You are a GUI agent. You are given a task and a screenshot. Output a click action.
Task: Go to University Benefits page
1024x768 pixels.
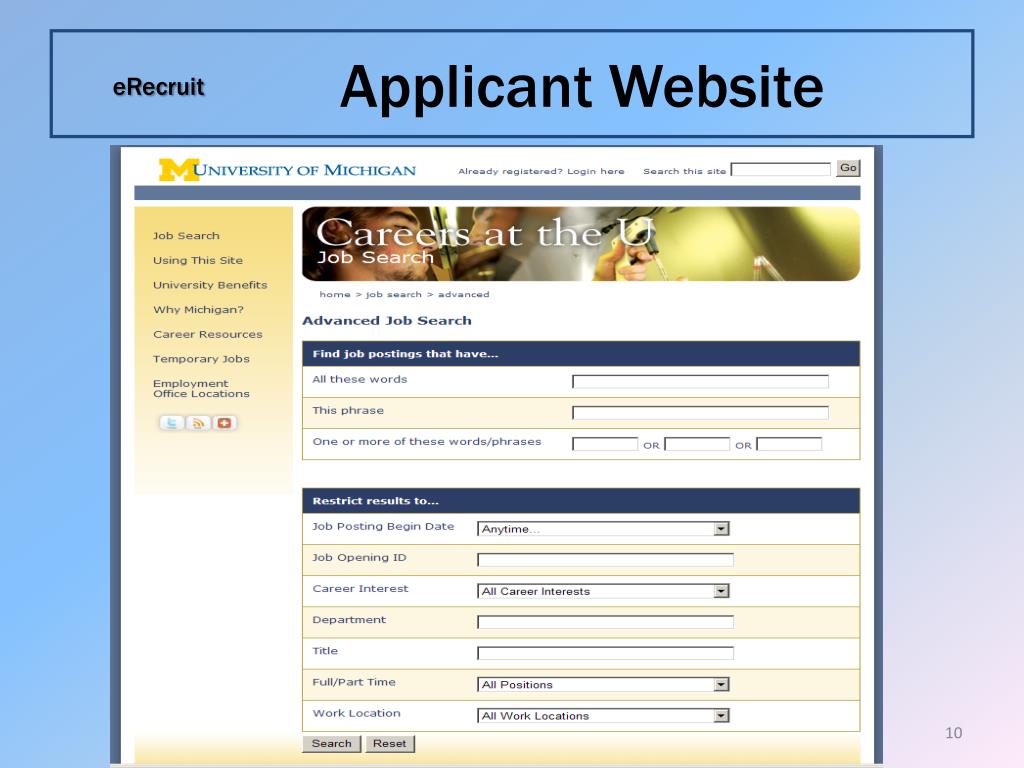coord(210,285)
